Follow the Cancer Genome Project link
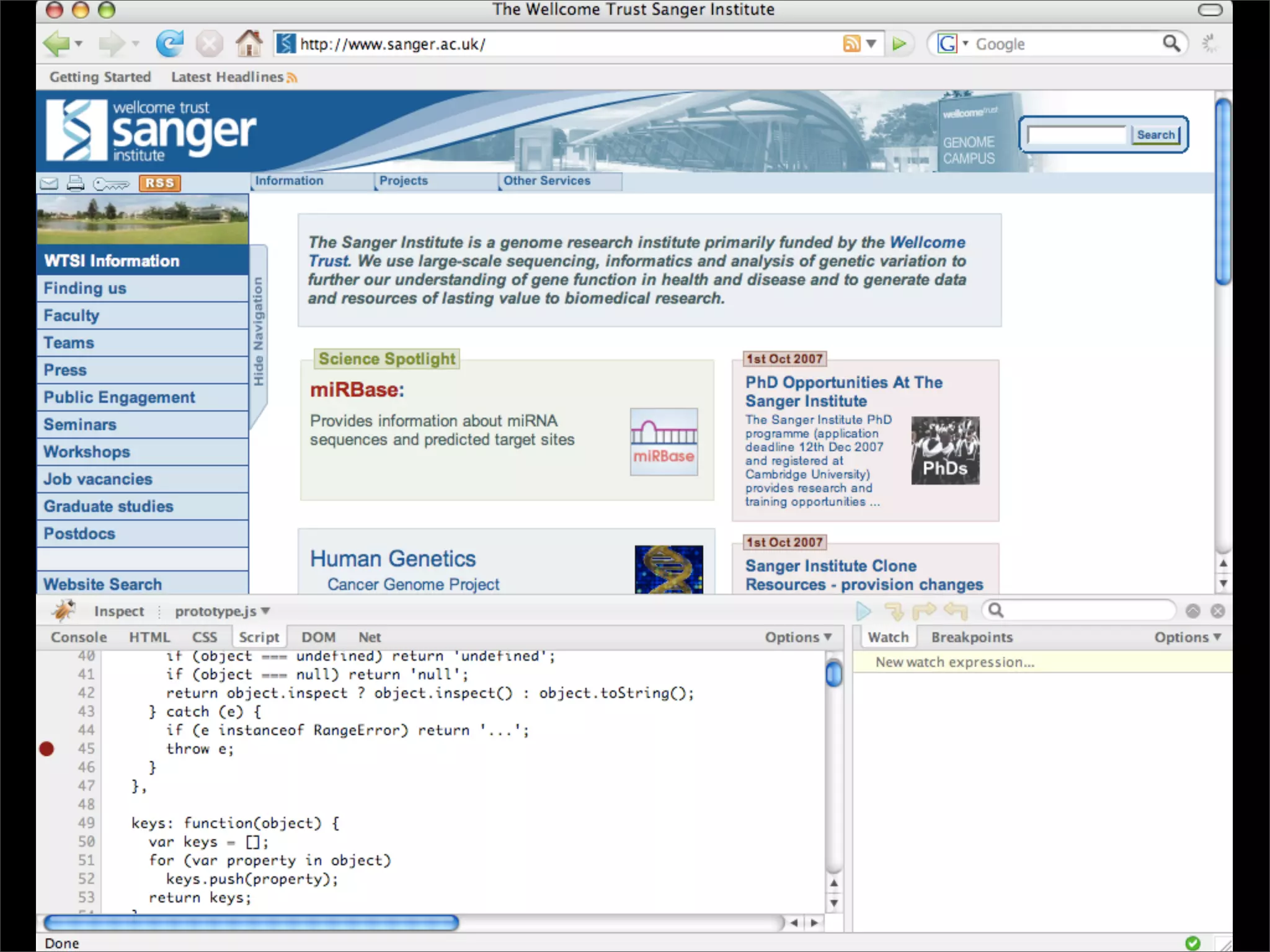1270x952 pixels. pos(413,584)
